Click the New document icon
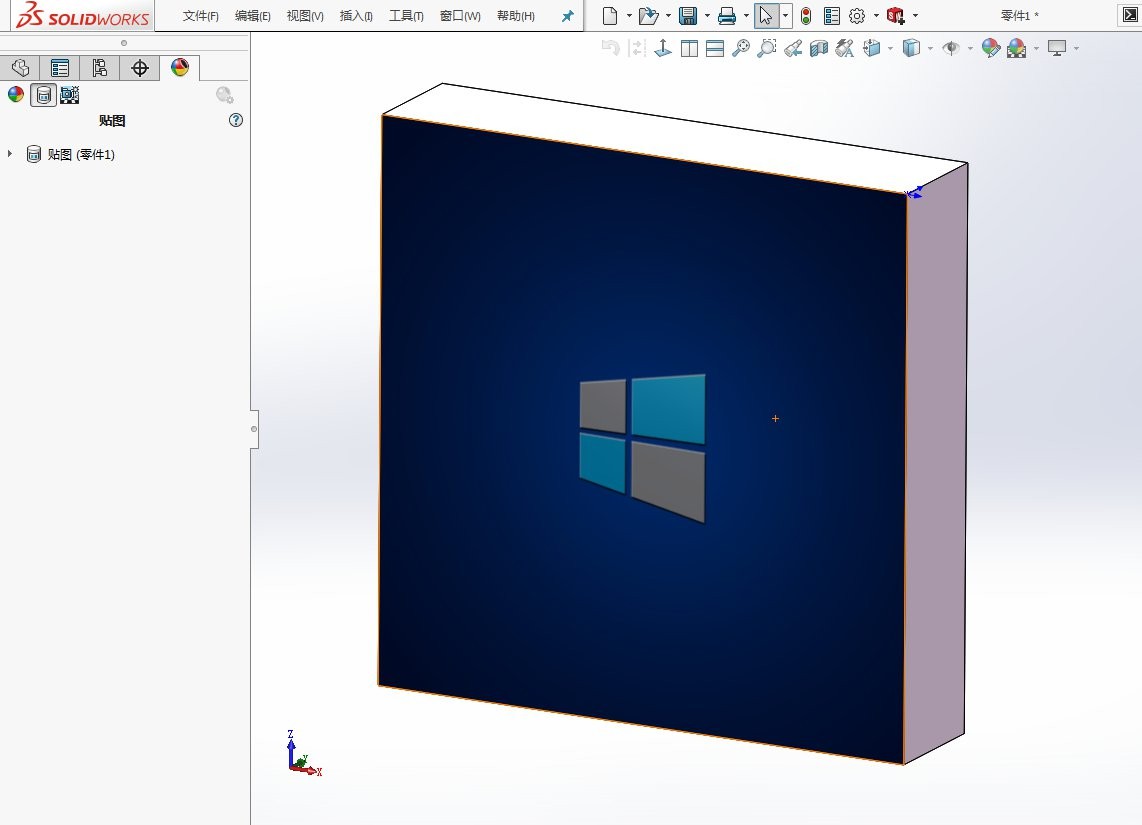1142x825 pixels. coord(610,15)
